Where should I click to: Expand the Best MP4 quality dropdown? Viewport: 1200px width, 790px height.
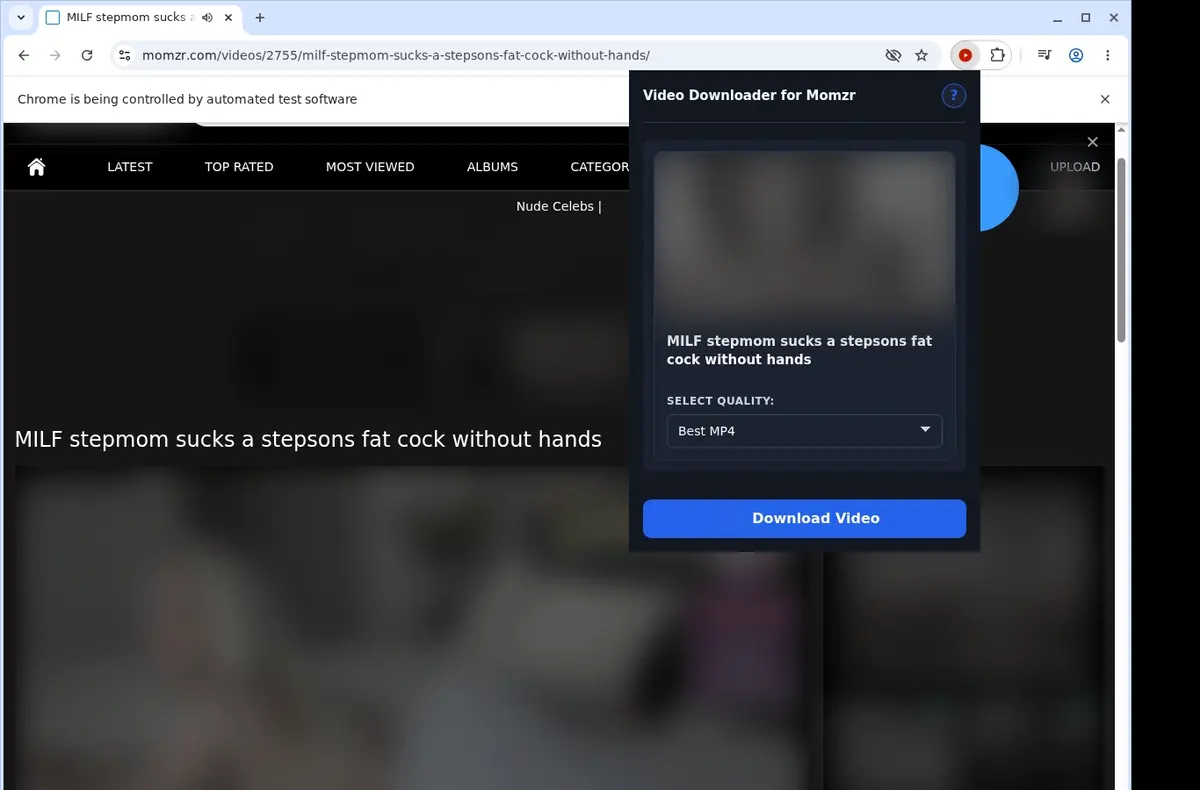(x=804, y=431)
